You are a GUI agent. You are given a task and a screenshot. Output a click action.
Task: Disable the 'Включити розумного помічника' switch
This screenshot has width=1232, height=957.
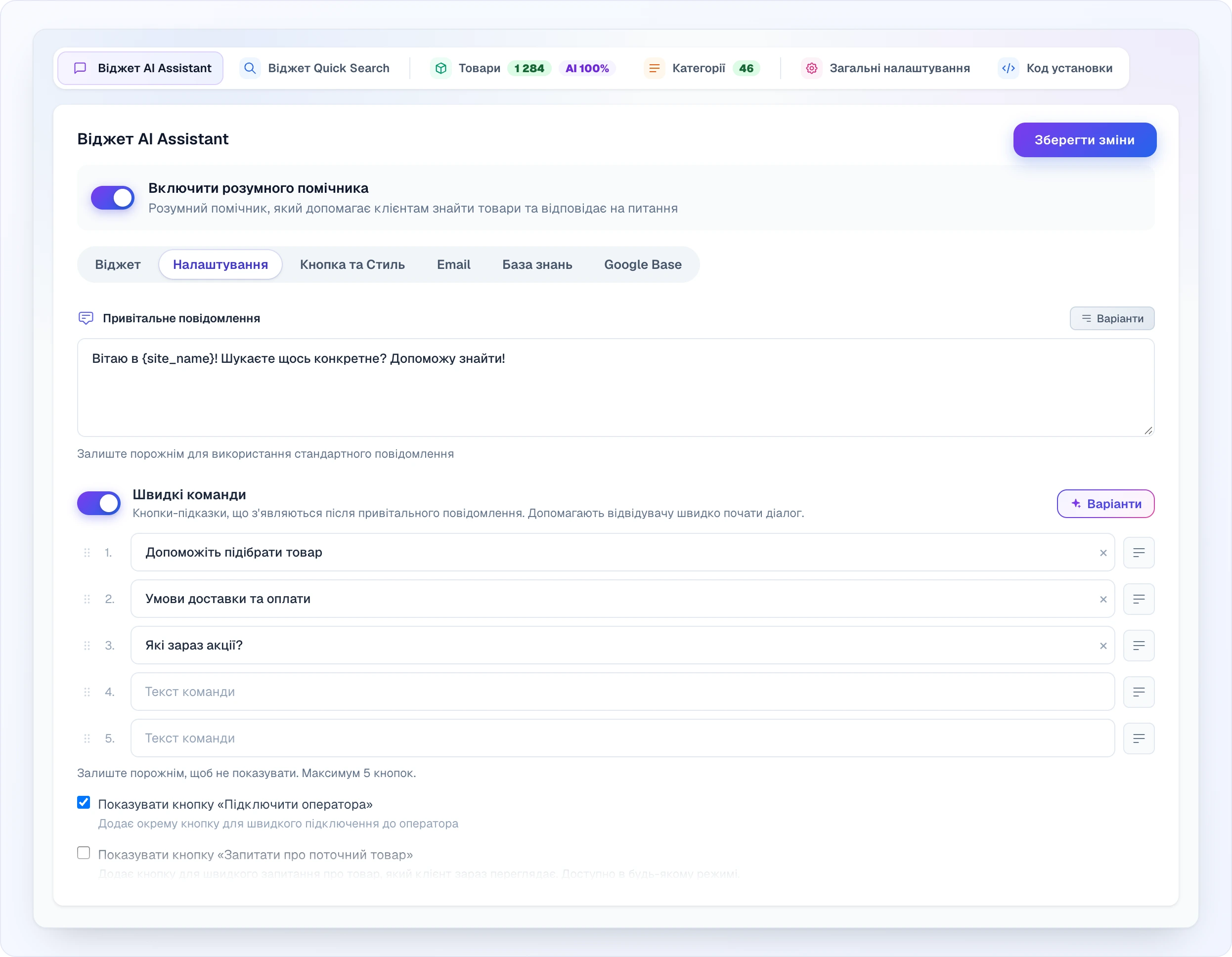pos(113,198)
